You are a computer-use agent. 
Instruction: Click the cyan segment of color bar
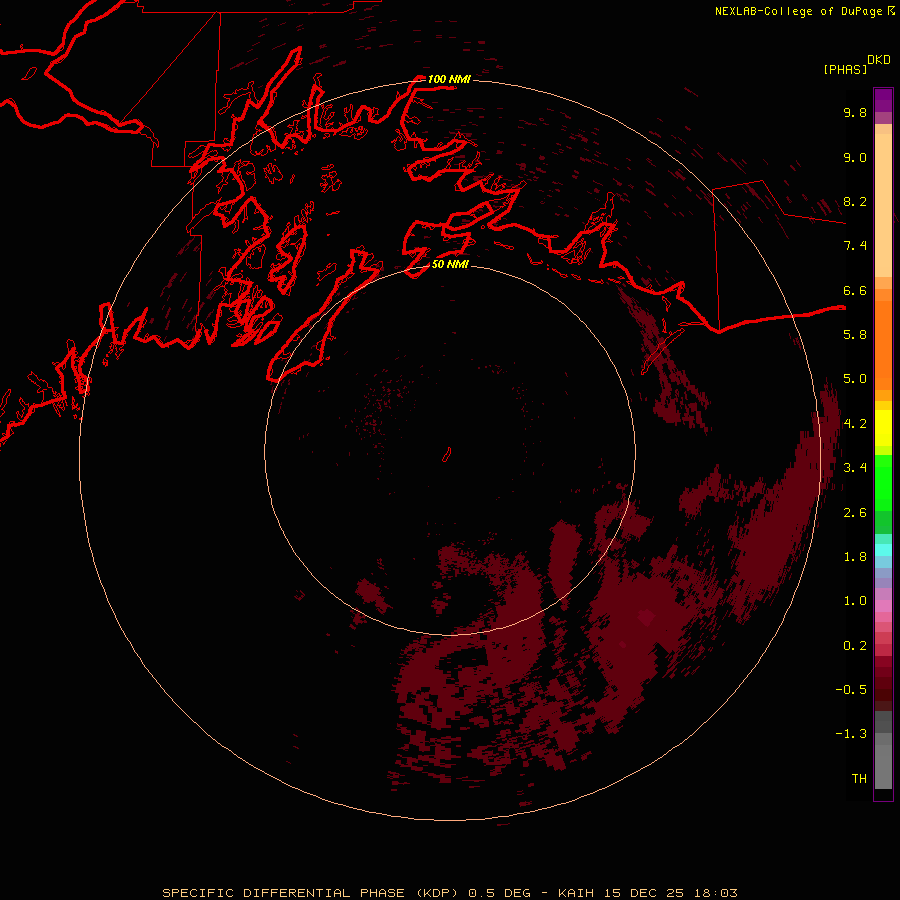pyautogui.click(x=883, y=550)
